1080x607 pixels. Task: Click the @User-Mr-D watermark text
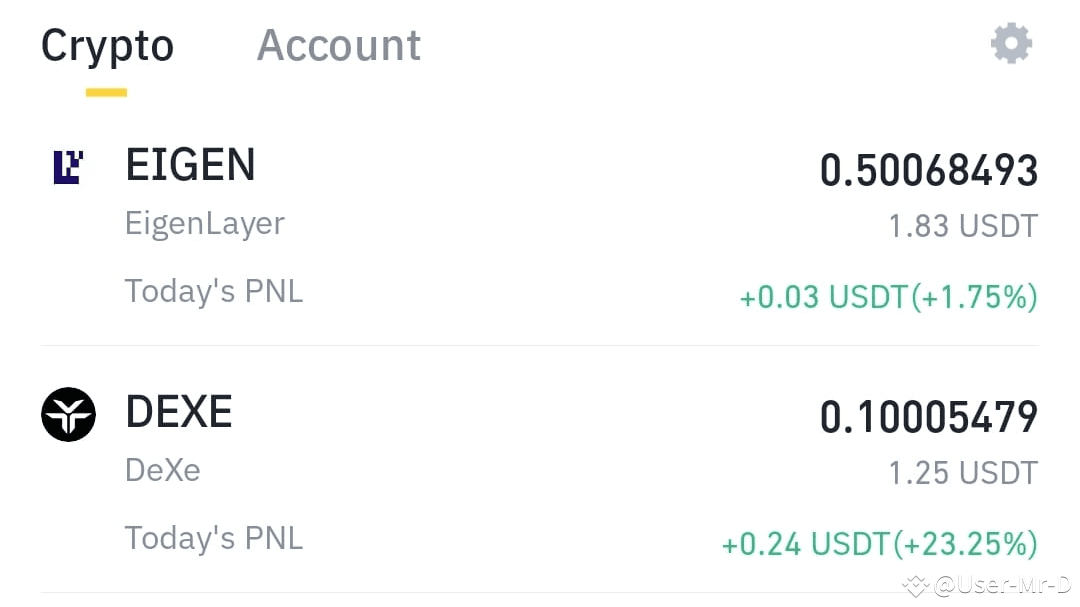point(1003,585)
